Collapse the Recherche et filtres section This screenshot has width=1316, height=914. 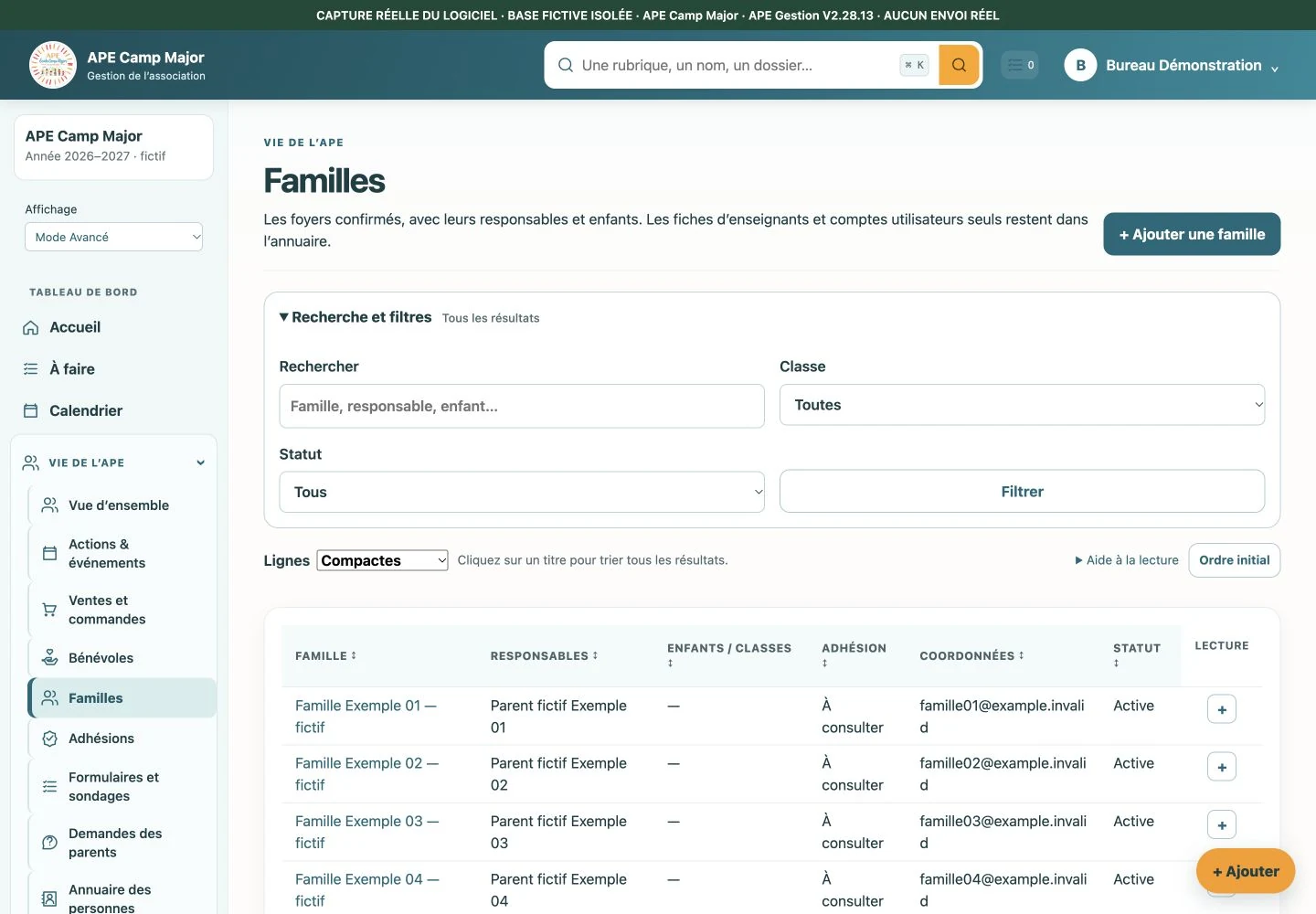[x=356, y=317]
